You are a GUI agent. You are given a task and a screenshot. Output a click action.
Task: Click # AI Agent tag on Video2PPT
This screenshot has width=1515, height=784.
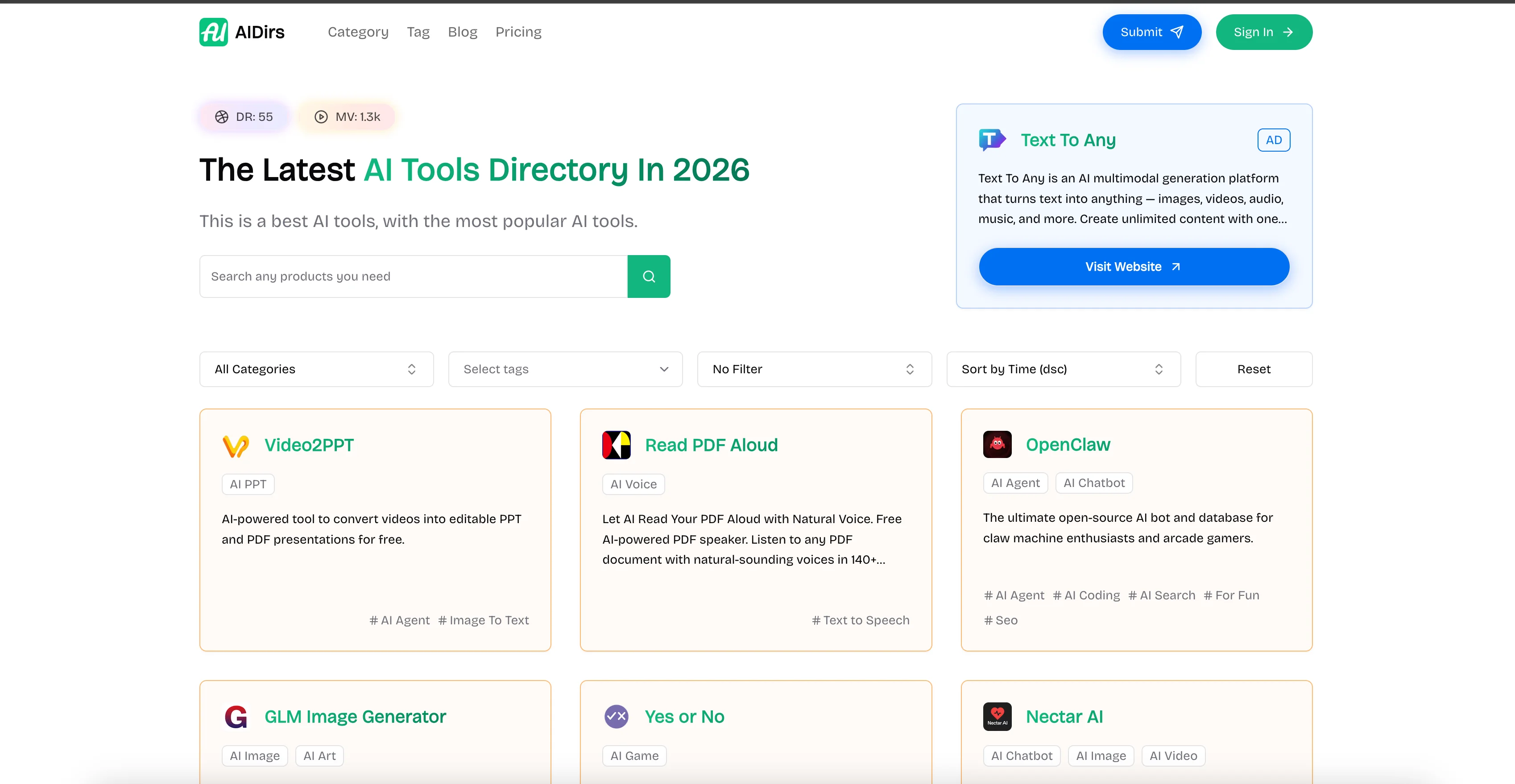399,620
